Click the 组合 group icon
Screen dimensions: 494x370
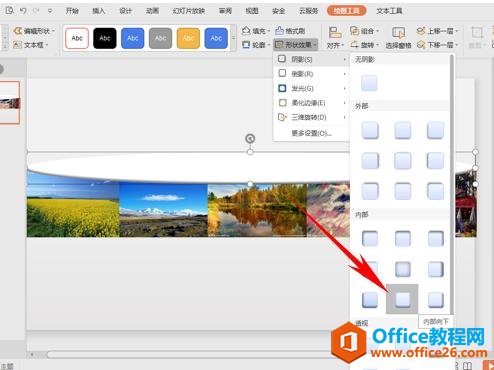click(354, 31)
